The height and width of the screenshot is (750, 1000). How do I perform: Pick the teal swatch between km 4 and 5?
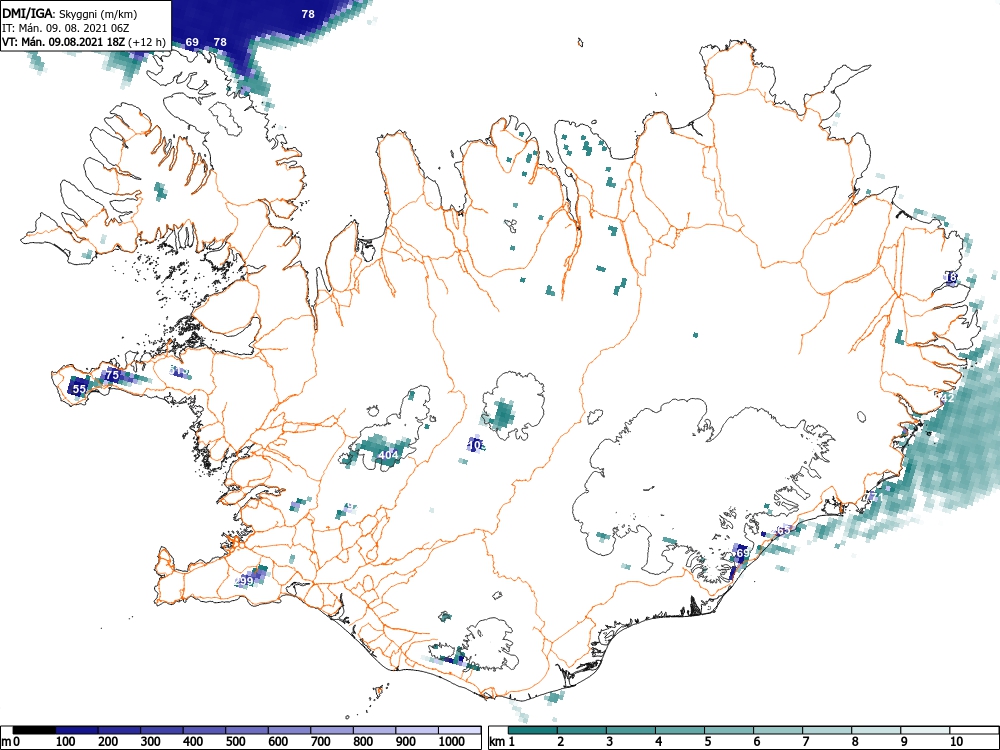(x=680, y=730)
